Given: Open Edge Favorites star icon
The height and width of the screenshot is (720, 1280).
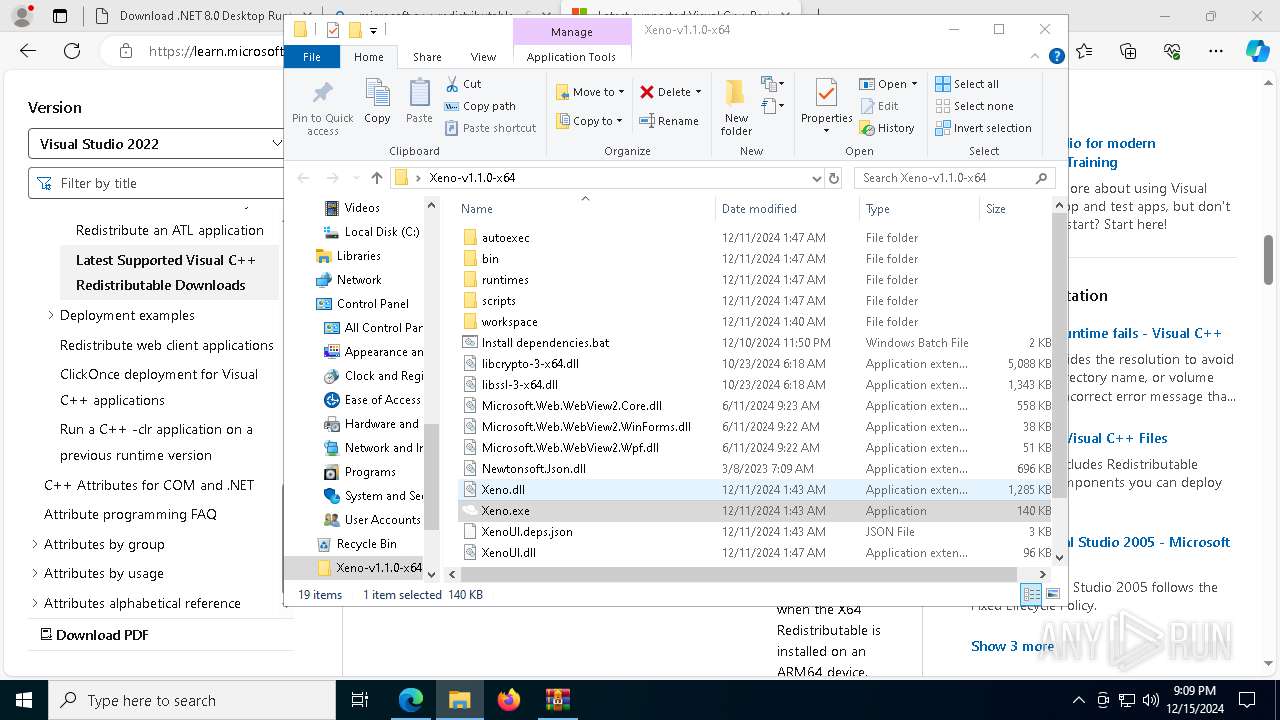Looking at the screenshot, I should (x=1084, y=51).
